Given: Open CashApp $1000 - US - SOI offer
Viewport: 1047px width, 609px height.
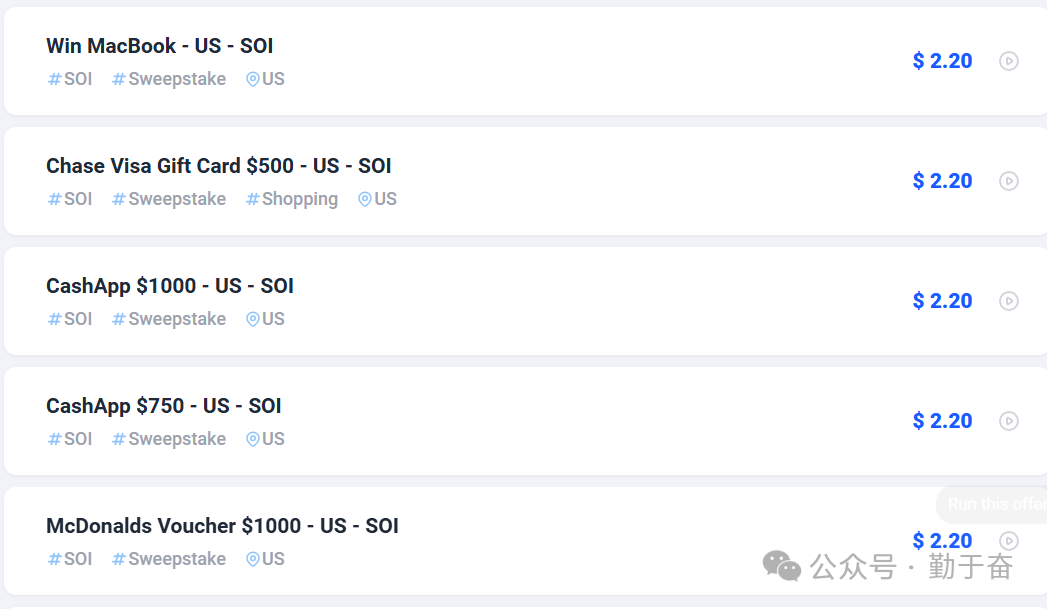Looking at the screenshot, I should pos(170,286).
